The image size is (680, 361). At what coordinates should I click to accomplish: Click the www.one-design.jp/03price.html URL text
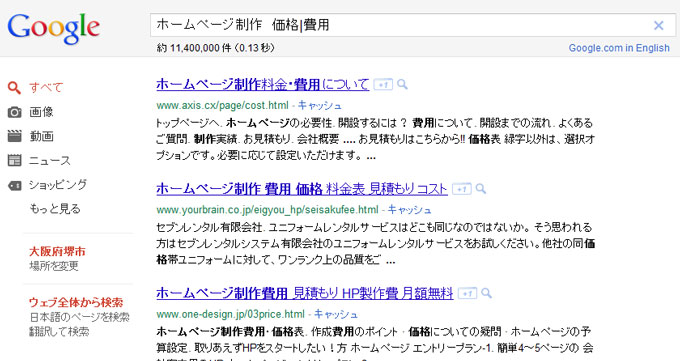tap(231, 314)
